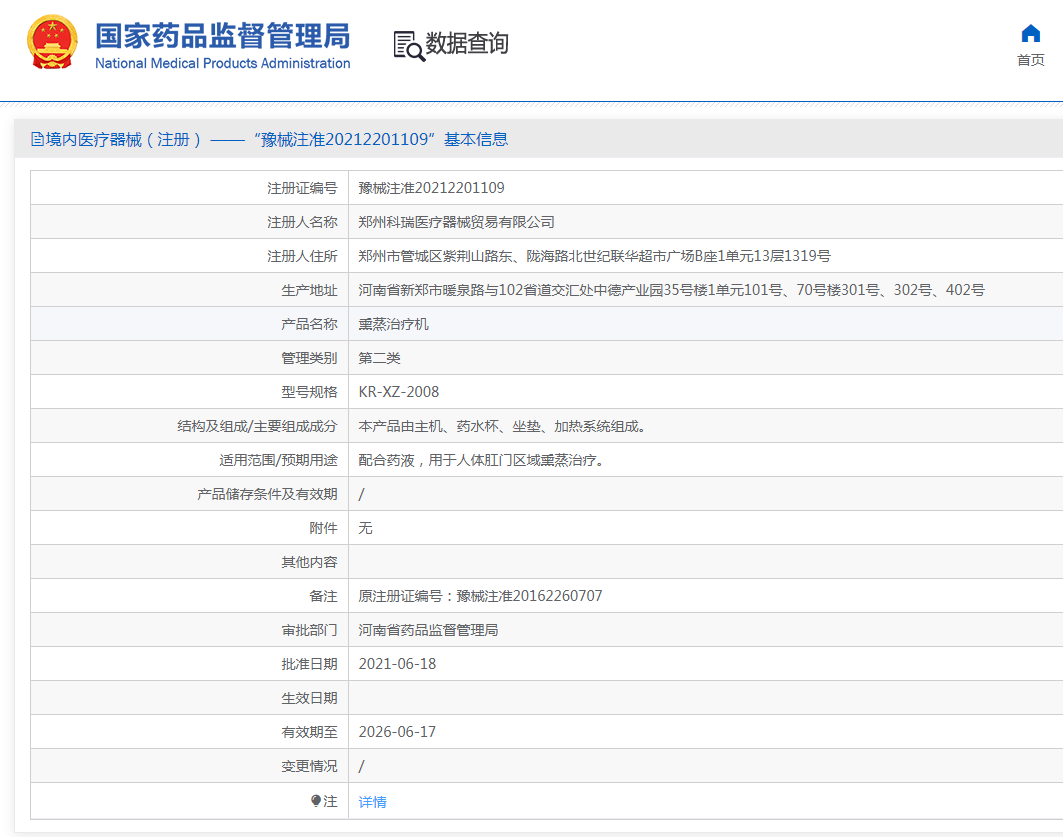
Task: Click the 适用范围/预期用途 label
Action: 278,460
